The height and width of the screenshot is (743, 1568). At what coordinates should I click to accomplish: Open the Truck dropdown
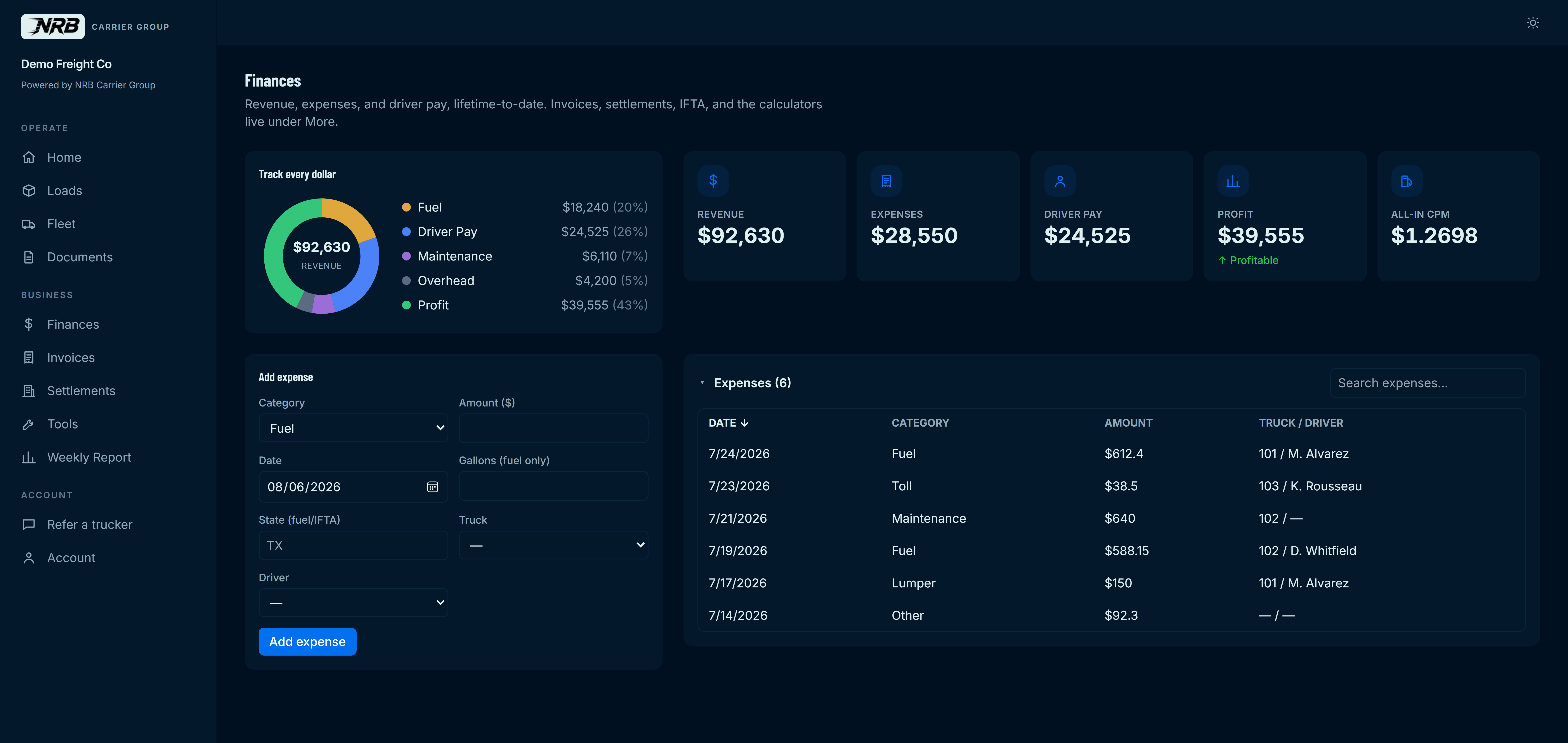pyautogui.click(x=553, y=545)
